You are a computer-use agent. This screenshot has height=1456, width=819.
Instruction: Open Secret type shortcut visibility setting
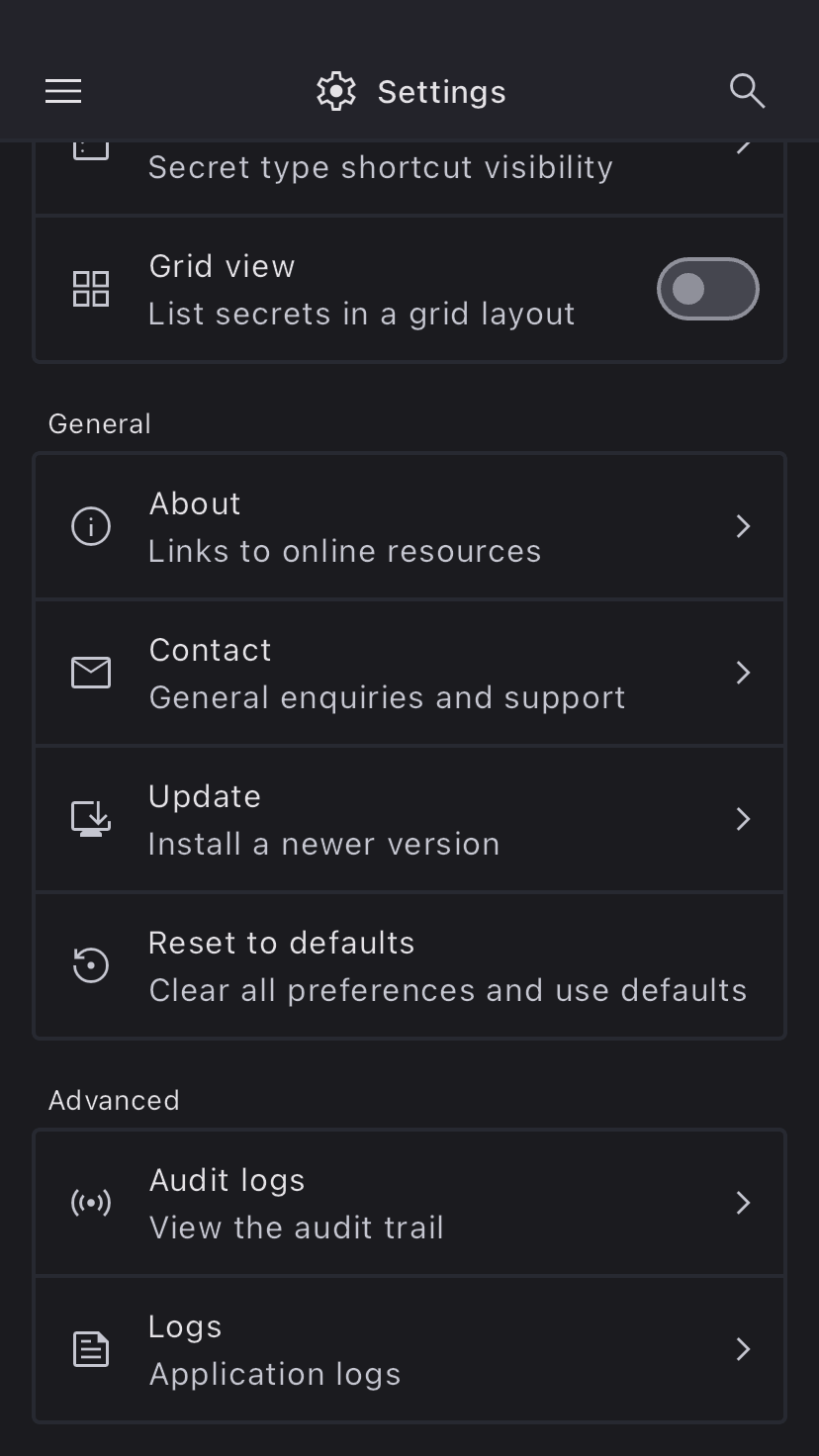tap(381, 168)
